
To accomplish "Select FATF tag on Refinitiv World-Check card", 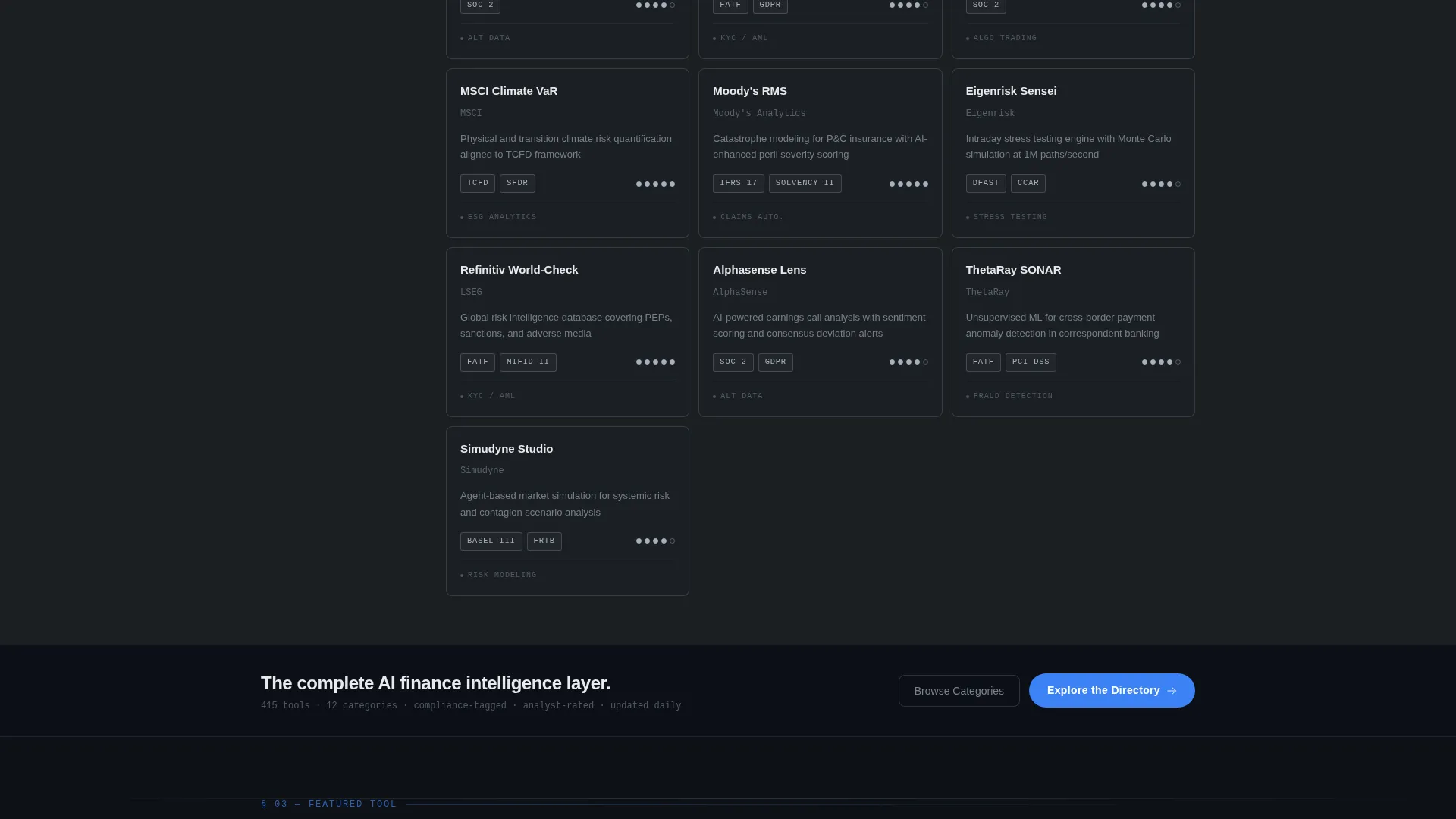I will point(478,362).
